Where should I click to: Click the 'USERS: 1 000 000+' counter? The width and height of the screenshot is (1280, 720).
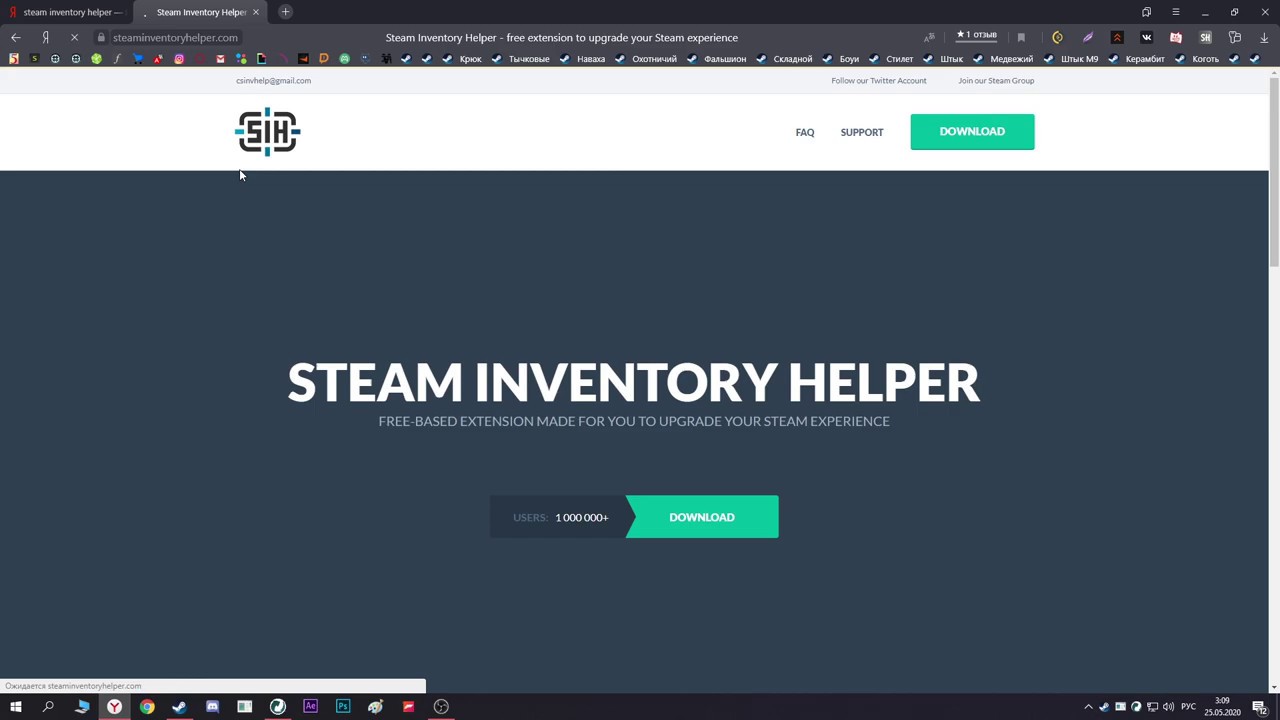[560, 517]
